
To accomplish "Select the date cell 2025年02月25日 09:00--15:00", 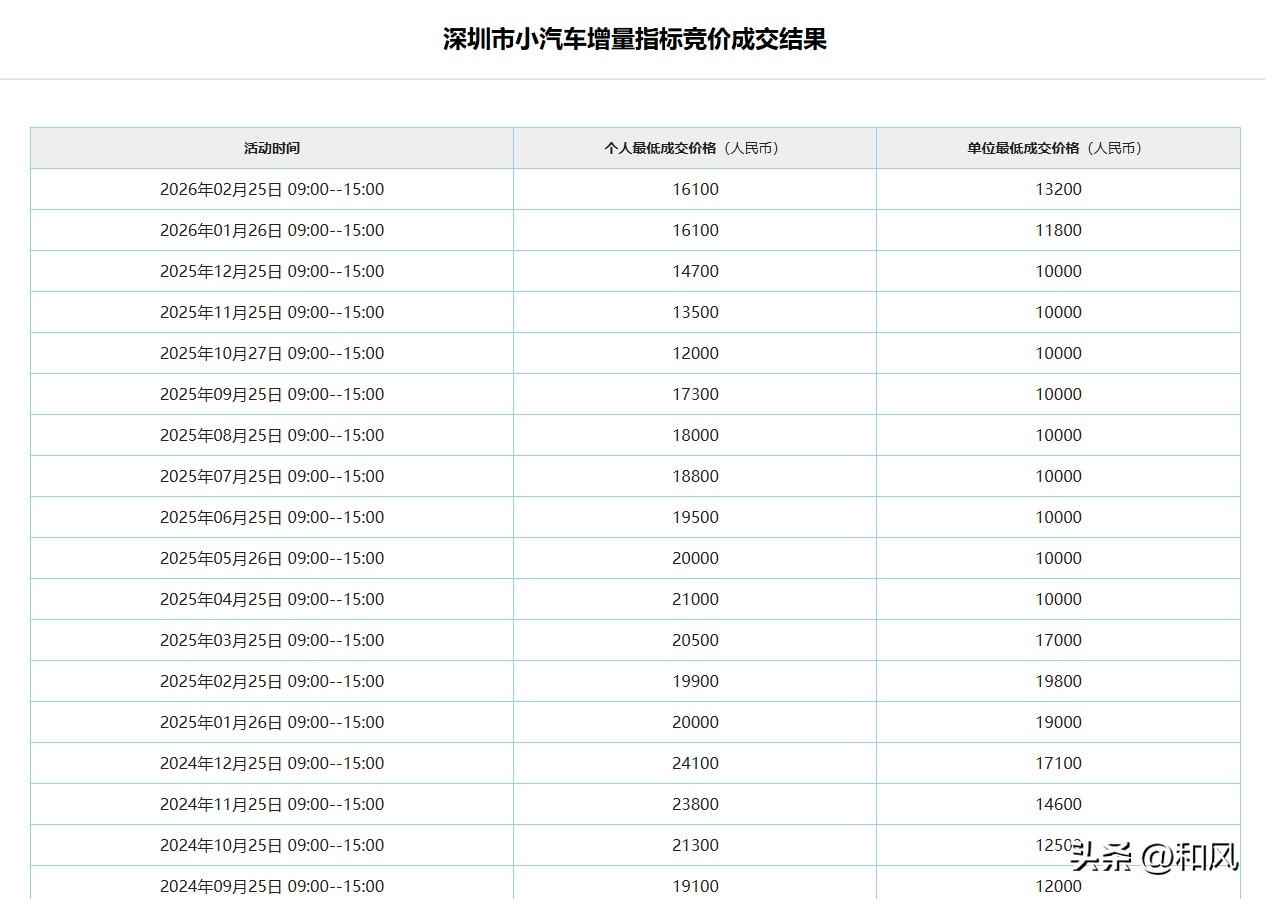I will pyautogui.click(x=272, y=681).
